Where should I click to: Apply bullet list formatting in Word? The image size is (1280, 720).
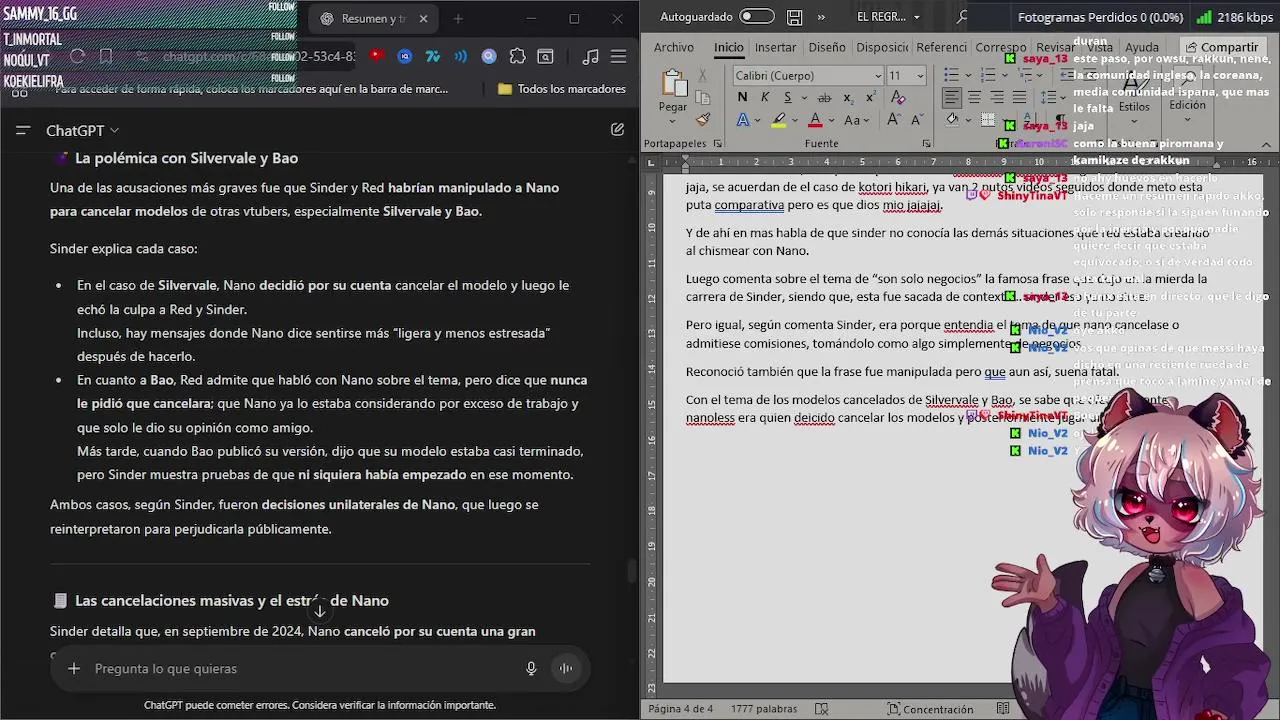[951, 75]
